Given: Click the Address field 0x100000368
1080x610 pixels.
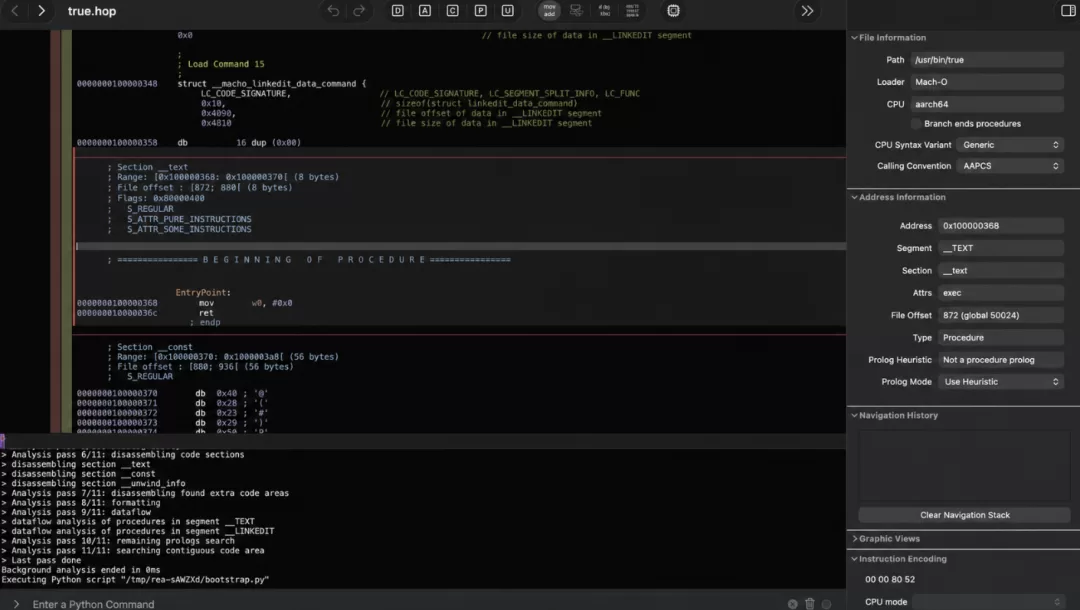Looking at the screenshot, I should (1001, 226).
